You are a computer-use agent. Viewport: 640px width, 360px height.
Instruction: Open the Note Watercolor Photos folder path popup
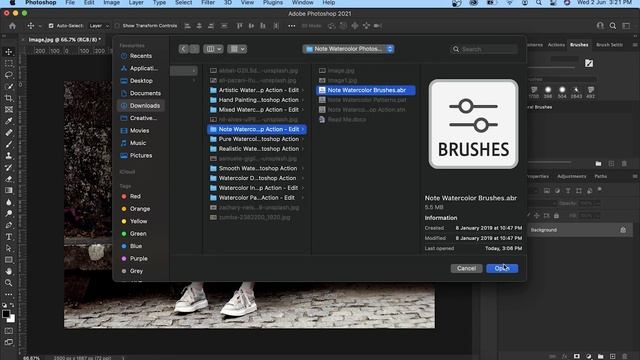point(348,49)
